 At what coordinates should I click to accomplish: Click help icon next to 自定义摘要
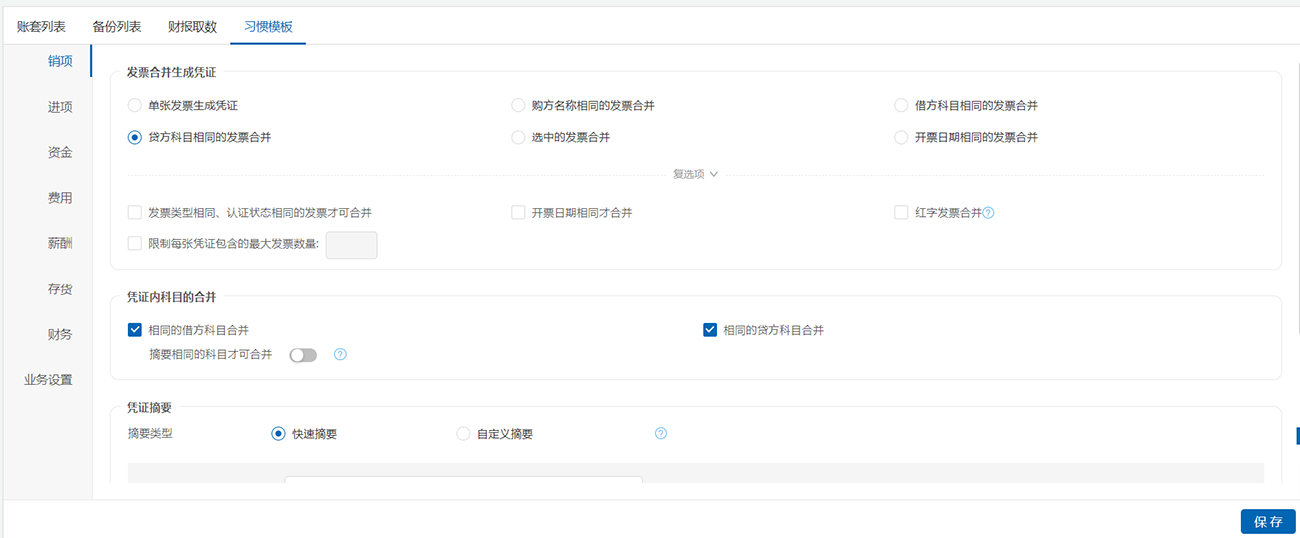coord(660,434)
